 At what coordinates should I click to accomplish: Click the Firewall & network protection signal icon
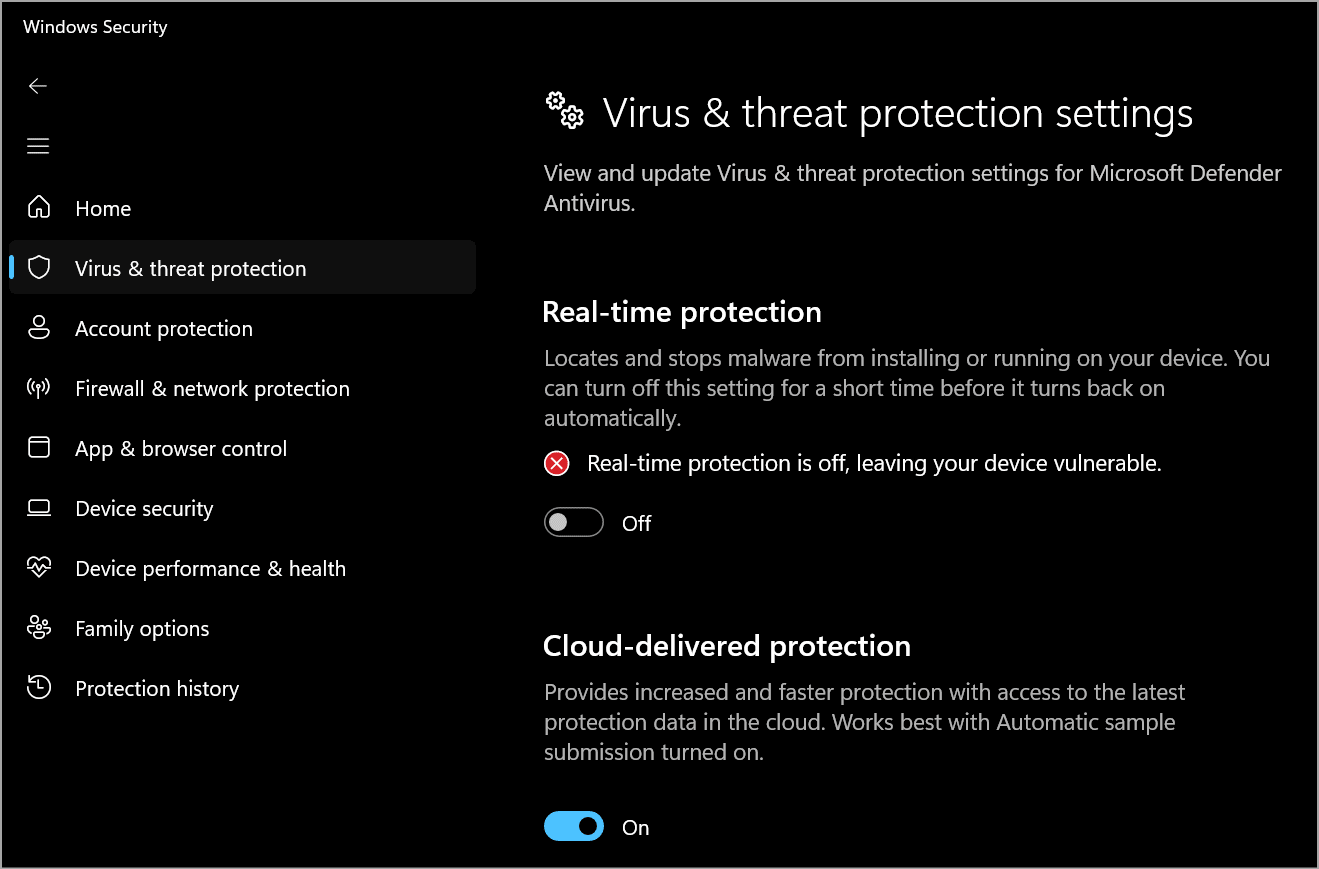point(38,388)
